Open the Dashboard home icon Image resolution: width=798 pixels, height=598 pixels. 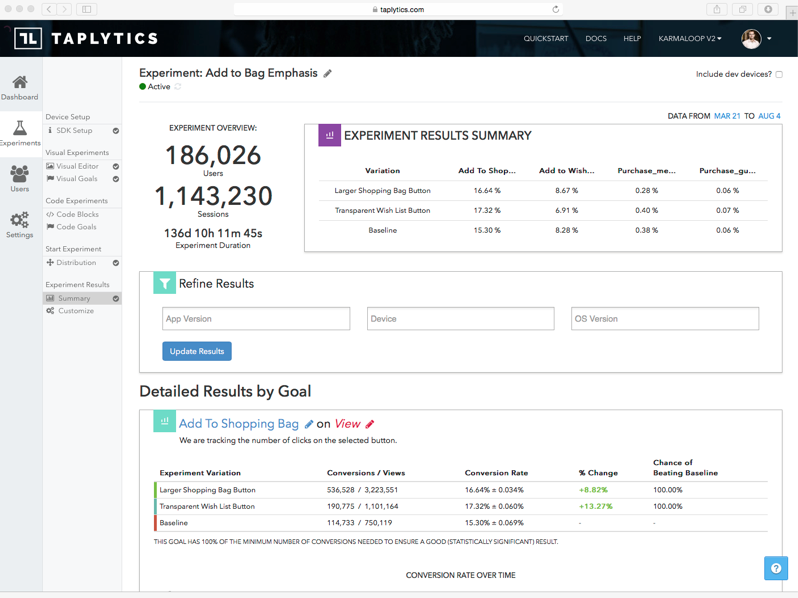tap(20, 82)
